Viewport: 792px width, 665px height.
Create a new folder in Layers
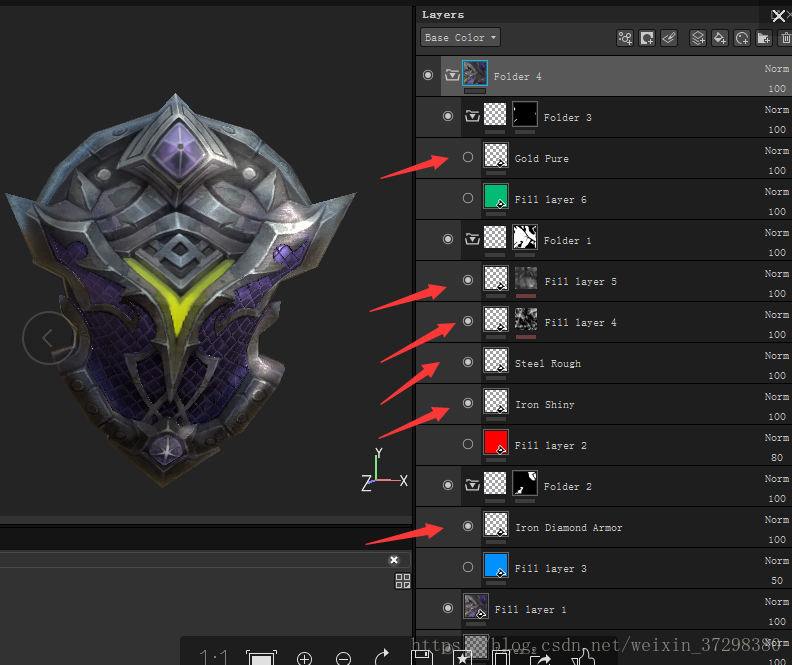click(764, 38)
